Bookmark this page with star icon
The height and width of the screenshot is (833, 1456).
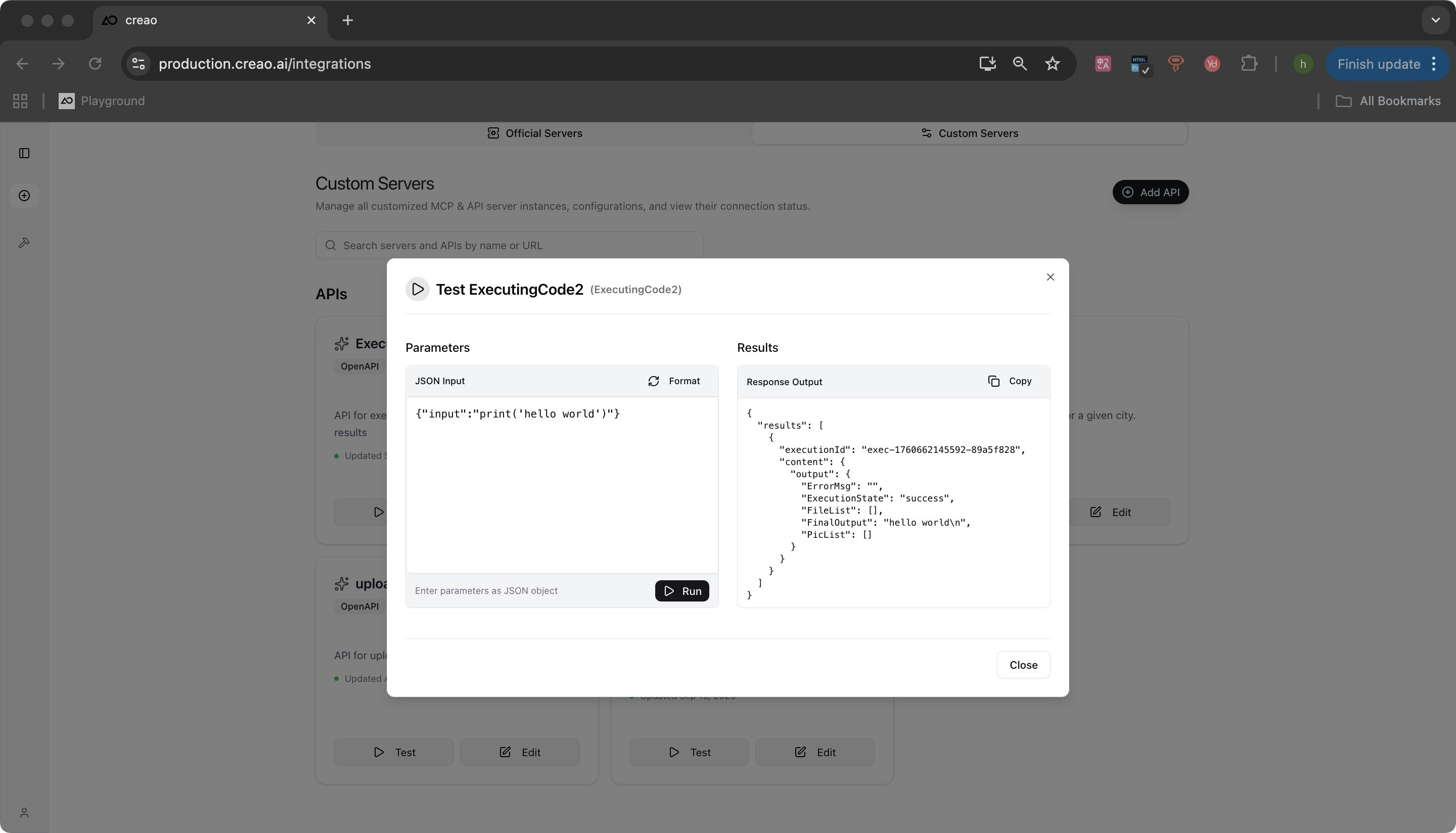coord(1052,64)
